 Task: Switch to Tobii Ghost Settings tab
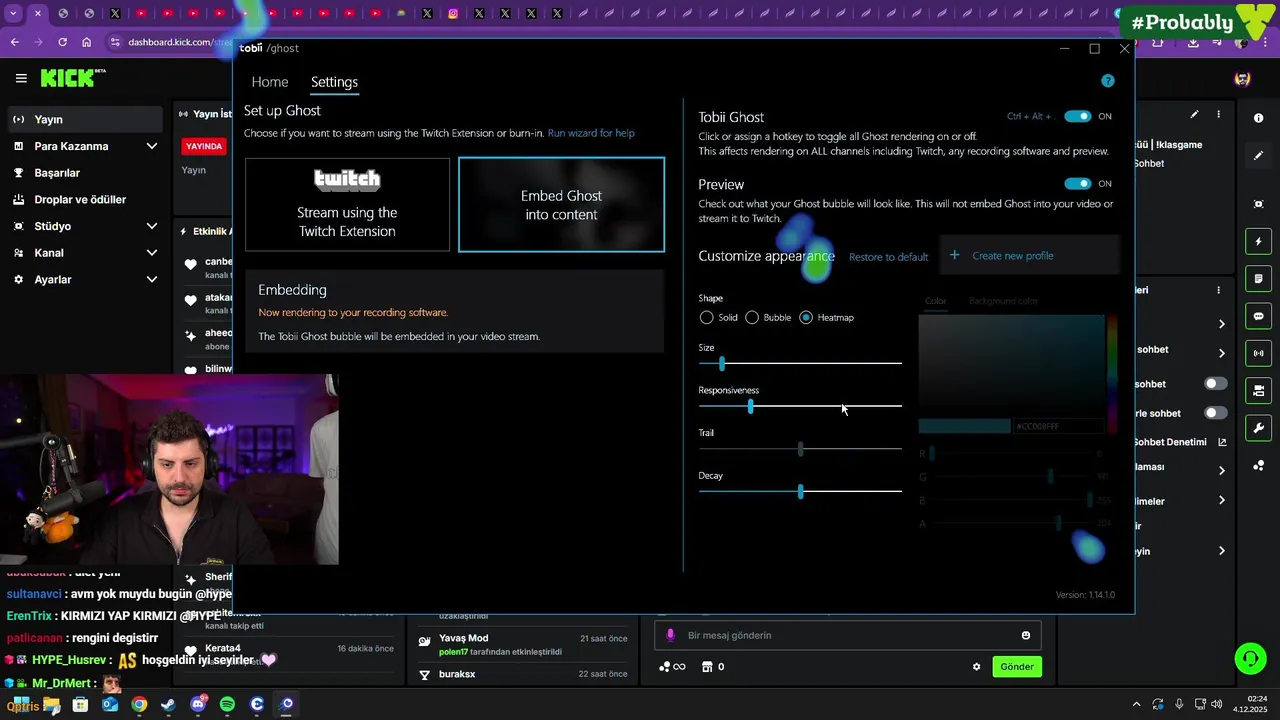[x=334, y=82]
